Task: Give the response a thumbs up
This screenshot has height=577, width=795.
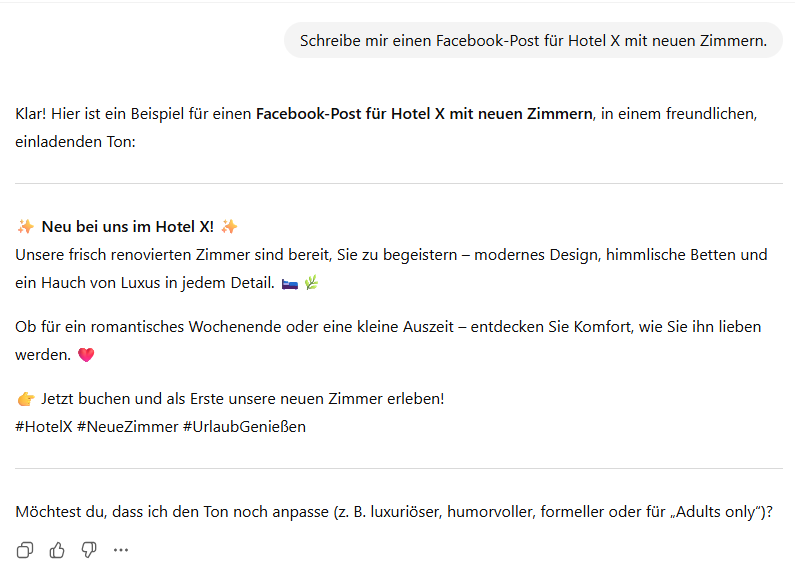Action: click(57, 549)
